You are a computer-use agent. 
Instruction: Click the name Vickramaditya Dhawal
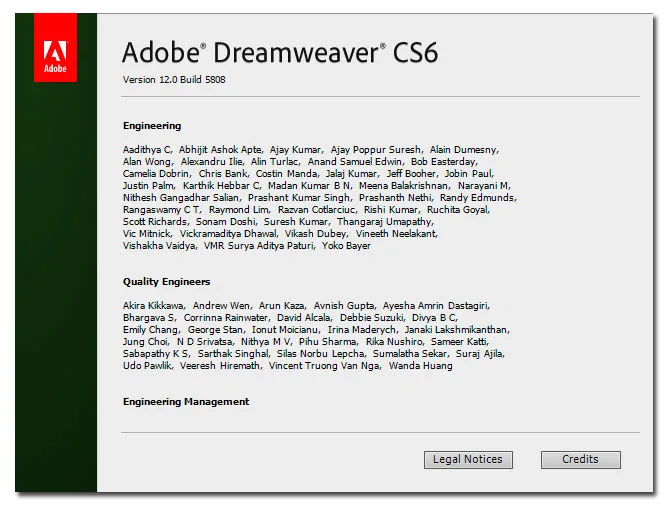click(x=228, y=234)
